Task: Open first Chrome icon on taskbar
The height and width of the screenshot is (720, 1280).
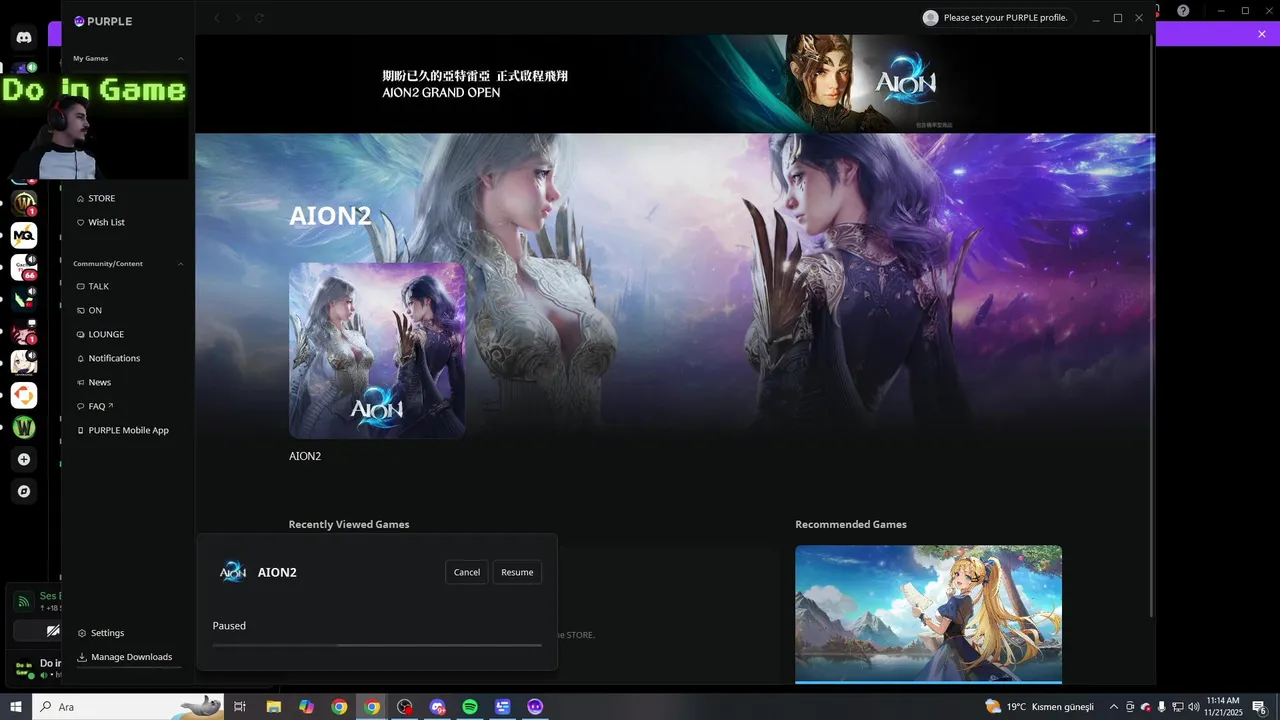Action: click(x=339, y=707)
